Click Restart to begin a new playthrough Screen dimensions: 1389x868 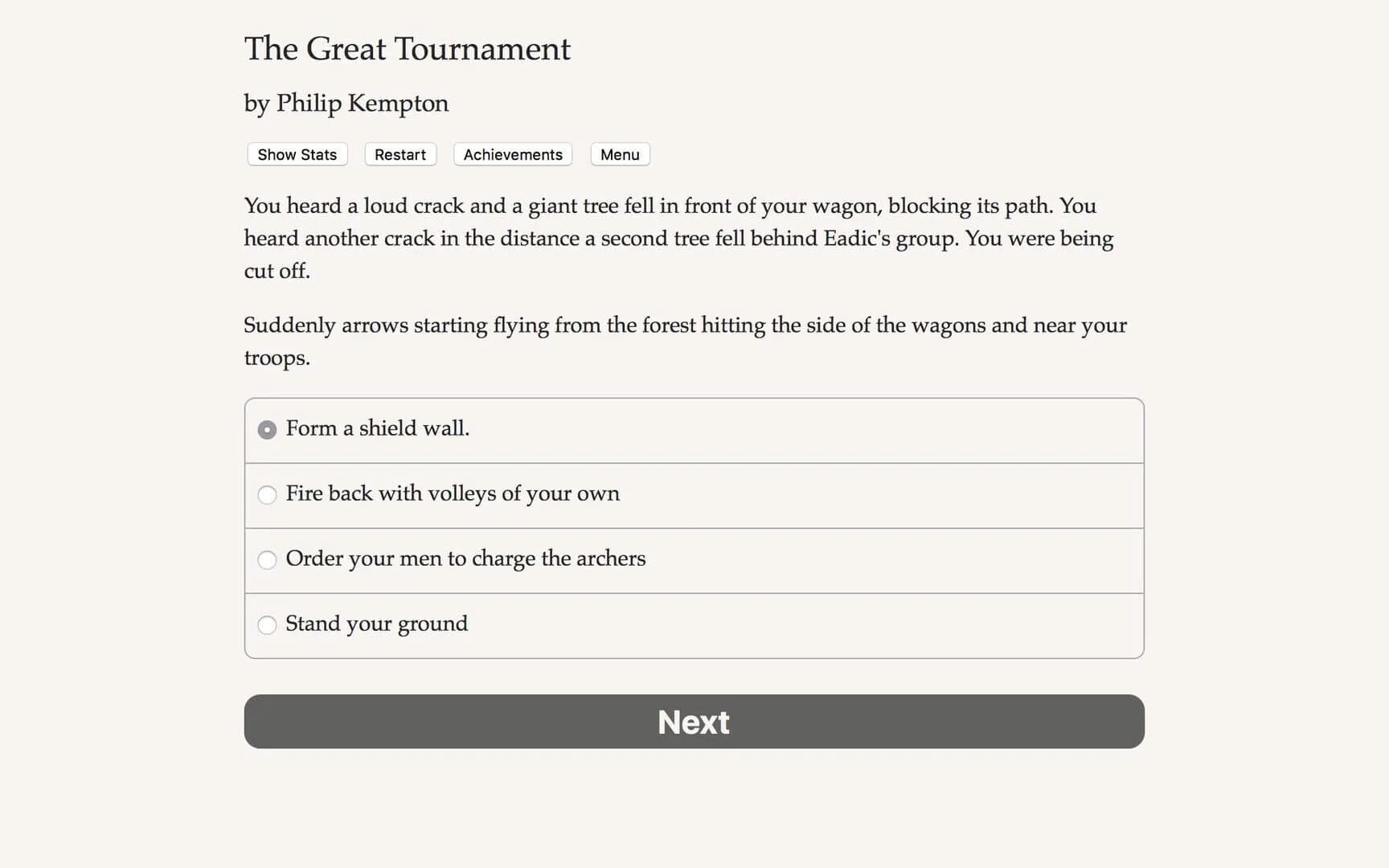pos(399,154)
